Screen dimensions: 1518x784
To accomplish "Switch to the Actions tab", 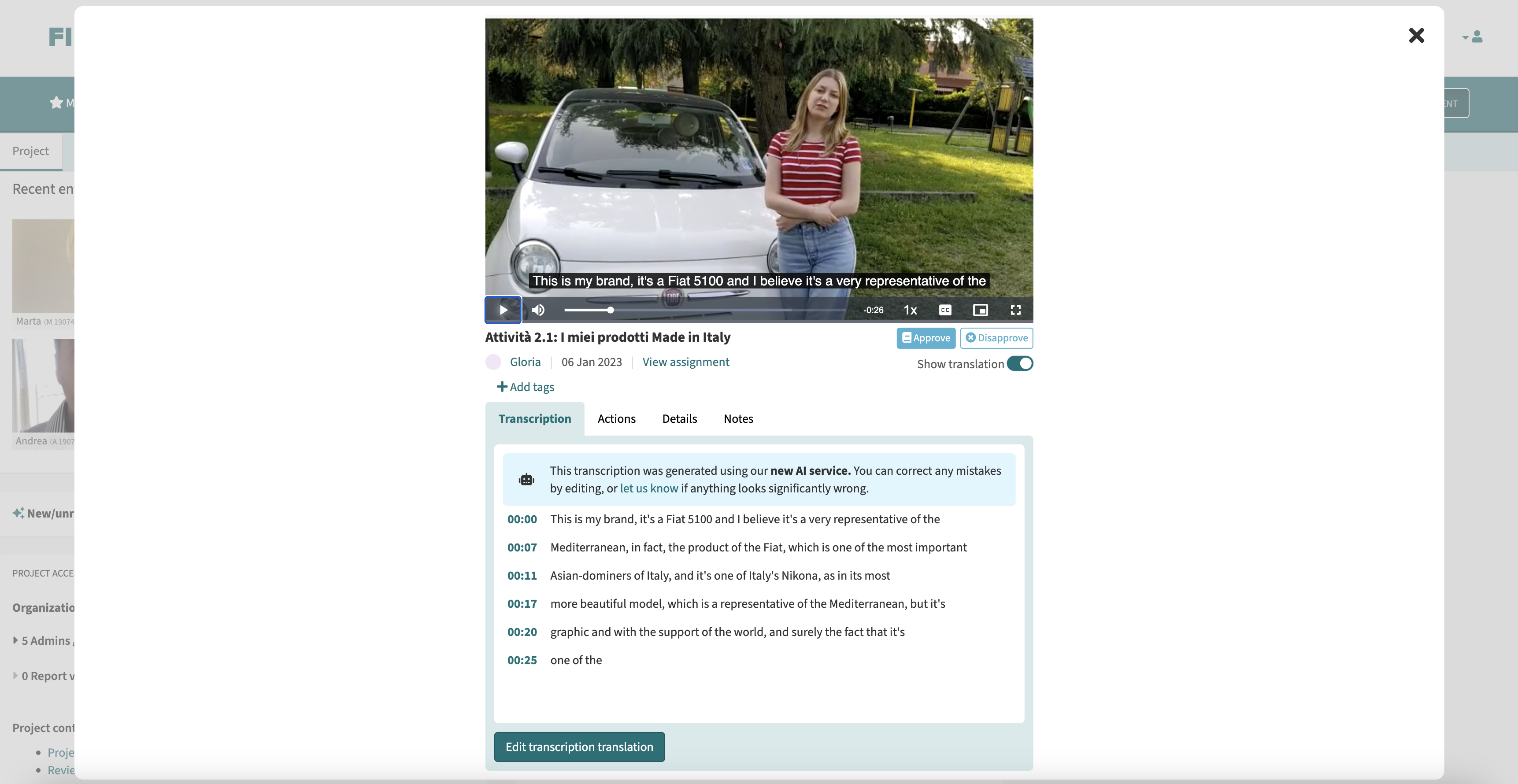I will coord(616,419).
